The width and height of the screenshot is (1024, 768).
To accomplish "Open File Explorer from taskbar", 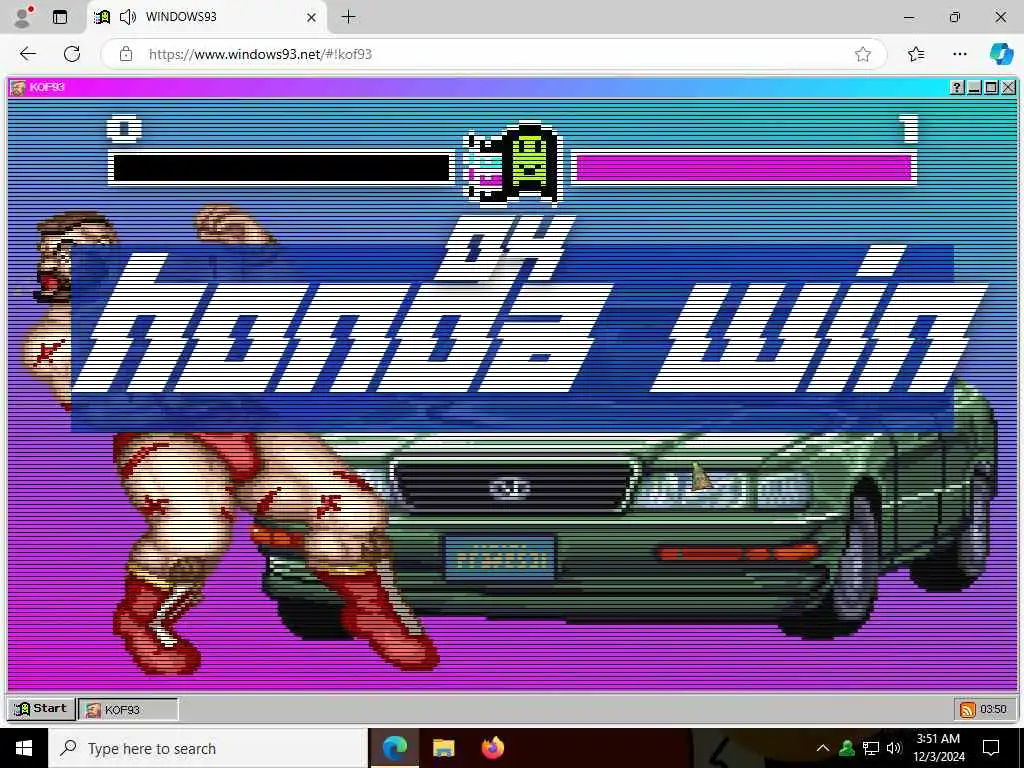I will tap(443, 748).
